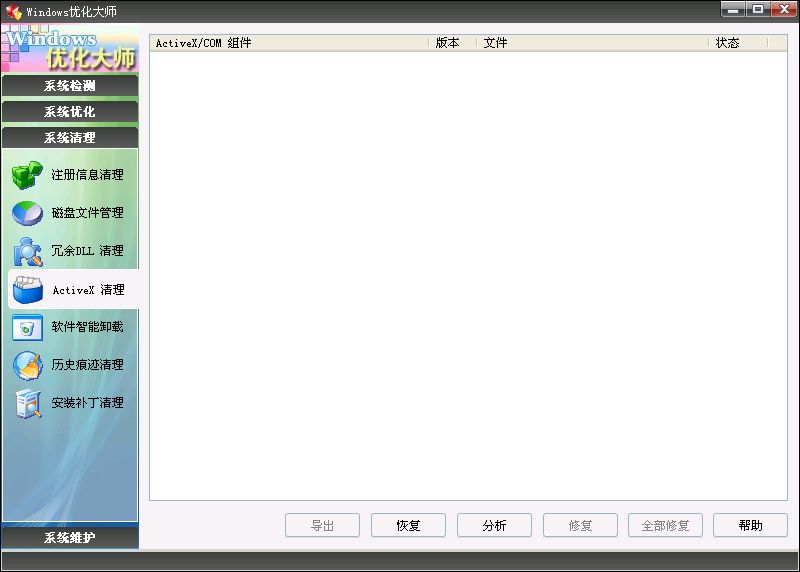The image size is (800, 572).
Task: Click the ActiveX cleanup folder icon
Action: [27, 289]
